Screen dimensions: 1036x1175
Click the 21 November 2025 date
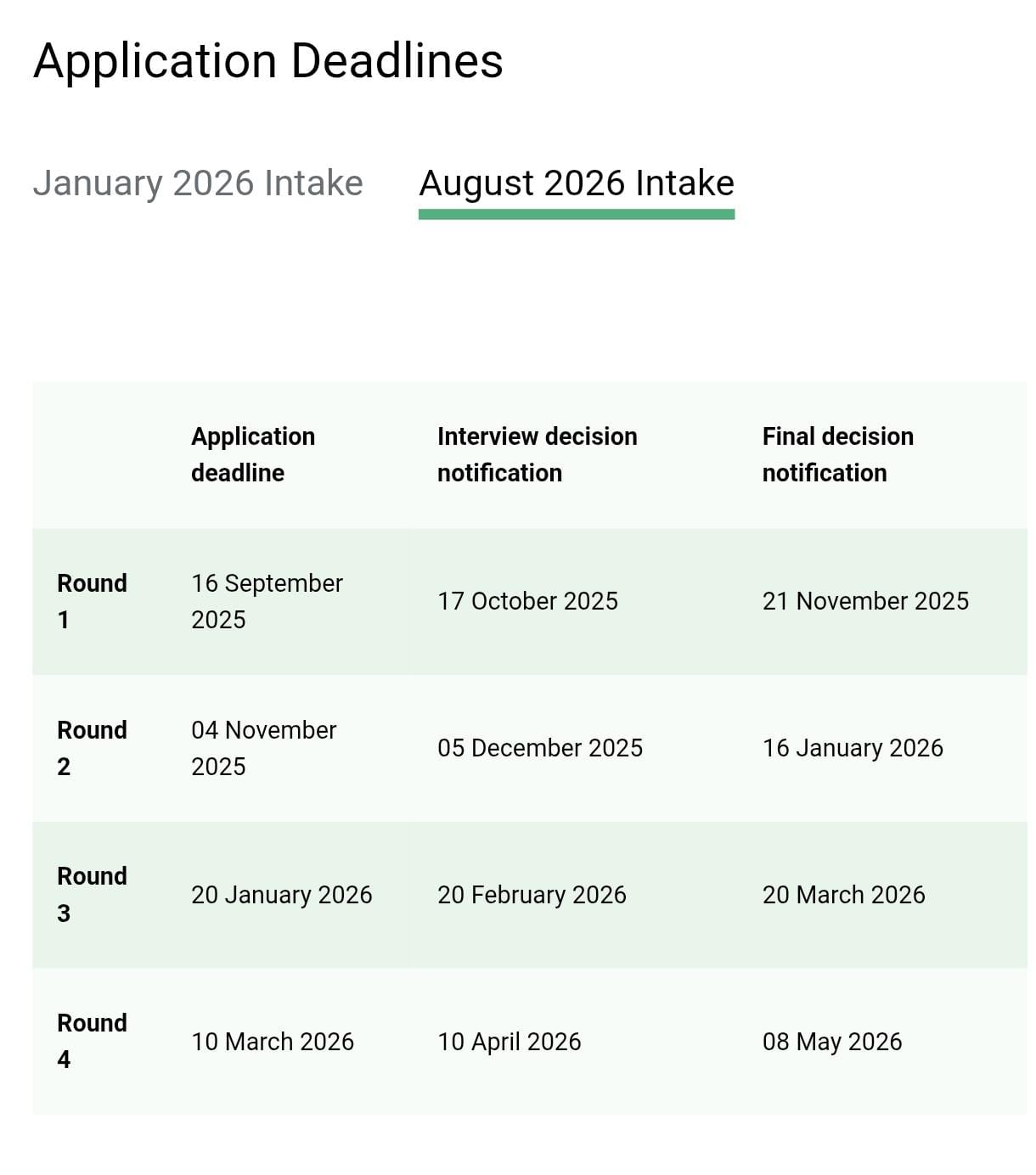(x=865, y=601)
